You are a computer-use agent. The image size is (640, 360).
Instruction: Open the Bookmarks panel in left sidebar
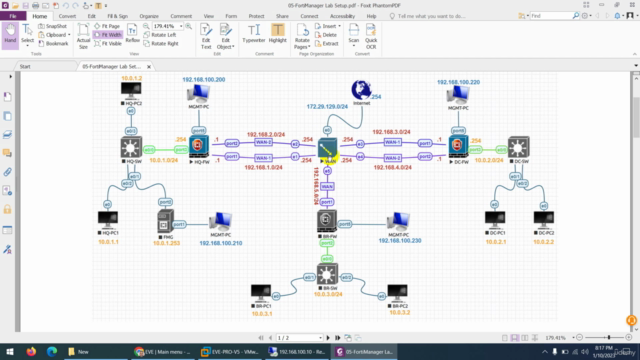coord(7,97)
